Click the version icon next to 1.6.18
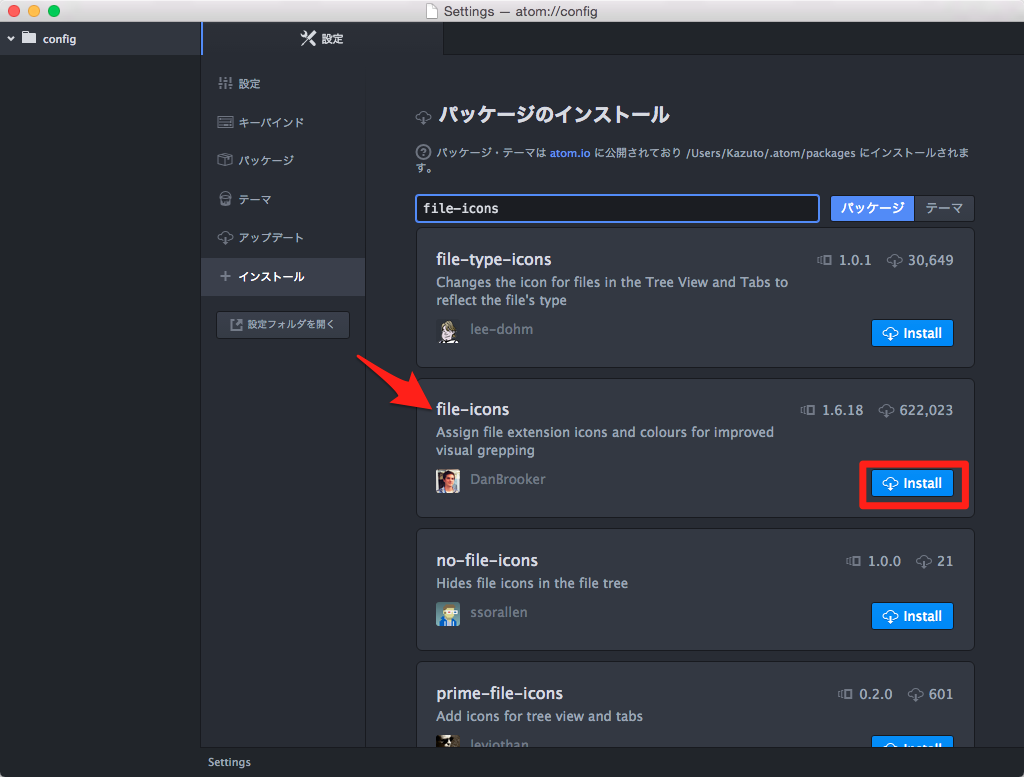 point(808,410)
